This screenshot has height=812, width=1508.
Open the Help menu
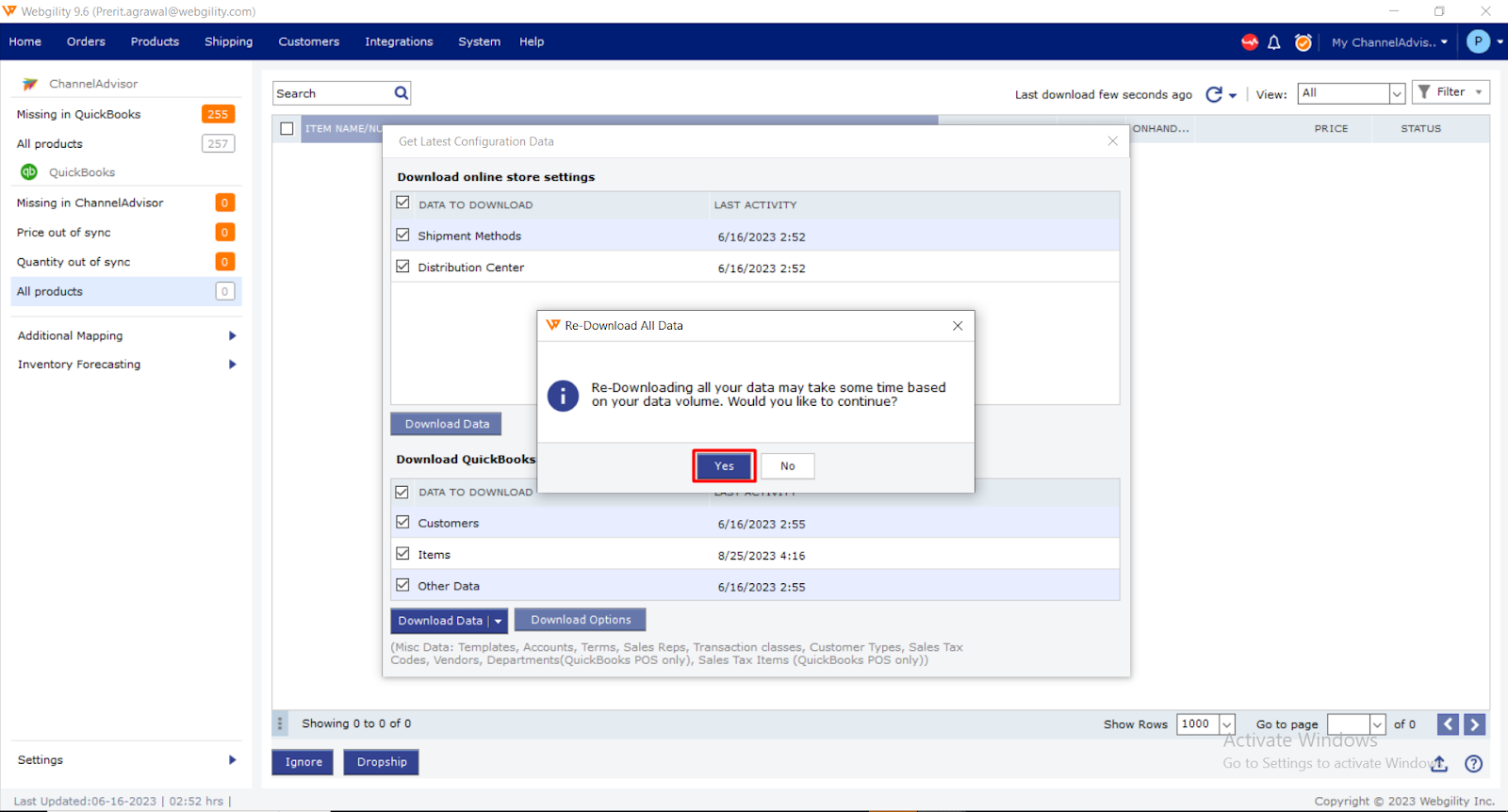(x=532, y=41)
